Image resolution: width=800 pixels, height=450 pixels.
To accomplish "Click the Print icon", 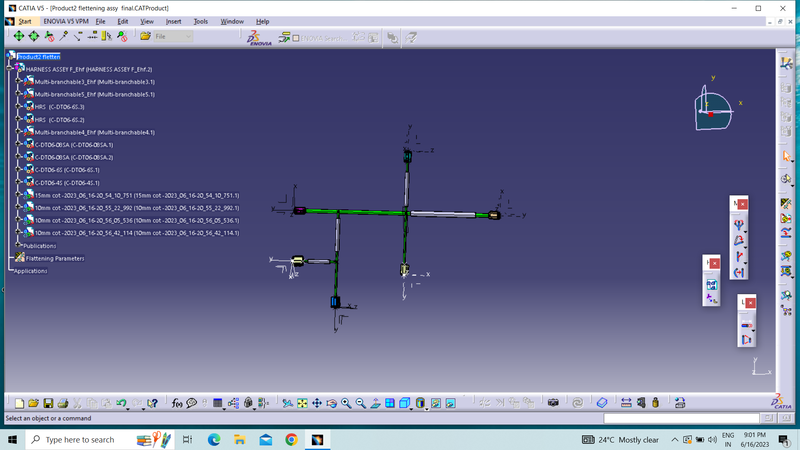I will (63, 404).
